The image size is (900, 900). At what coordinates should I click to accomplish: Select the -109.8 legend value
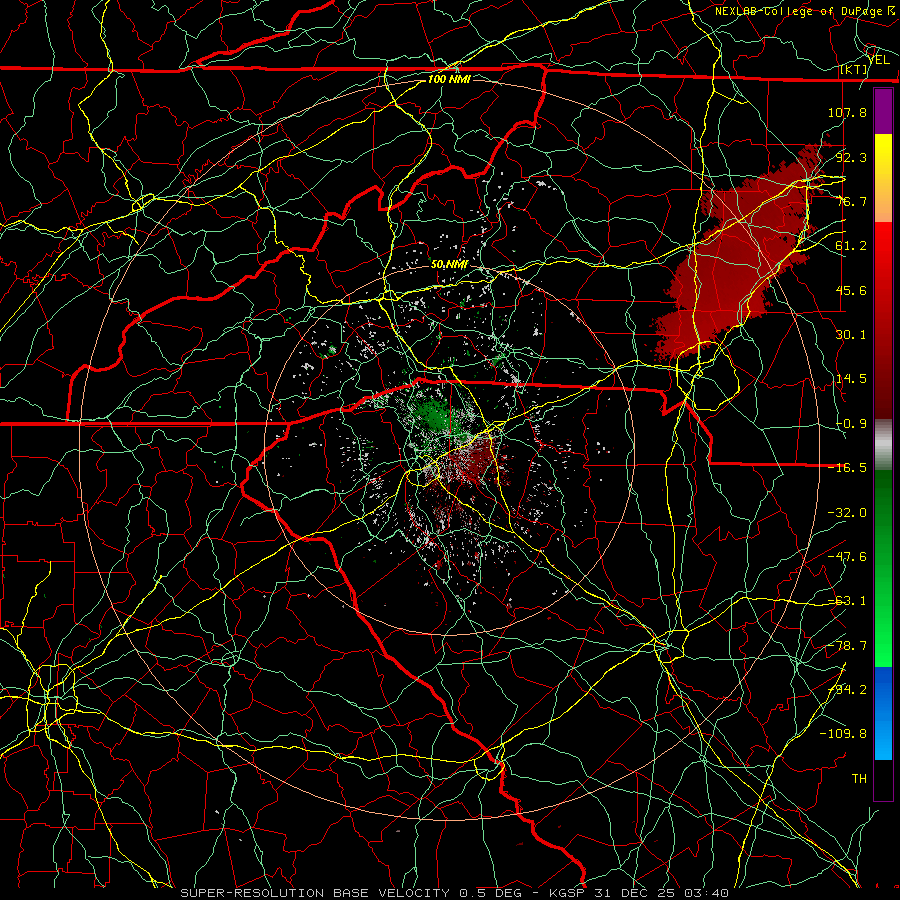(x=843, y=734)
